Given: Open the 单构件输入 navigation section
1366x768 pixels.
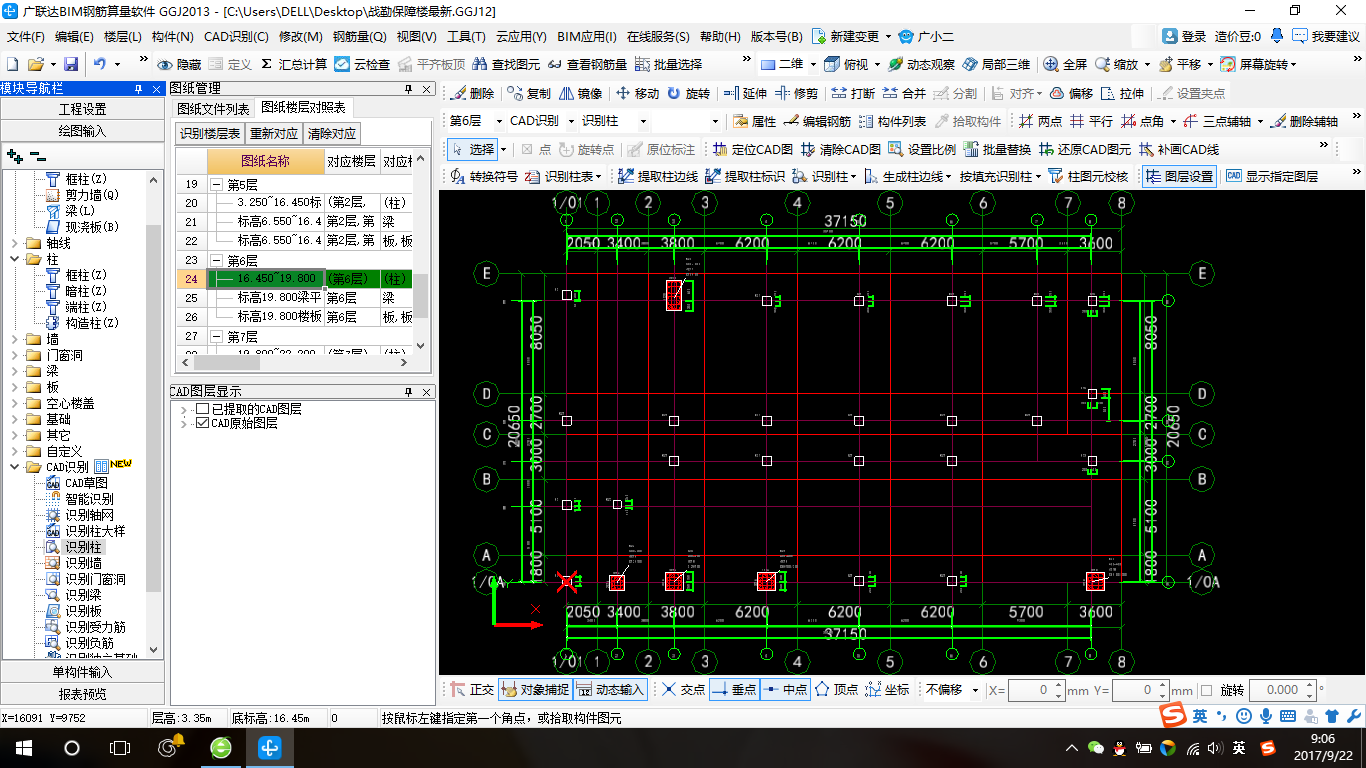Looking at the screenshot, I should tap(82, 672).
